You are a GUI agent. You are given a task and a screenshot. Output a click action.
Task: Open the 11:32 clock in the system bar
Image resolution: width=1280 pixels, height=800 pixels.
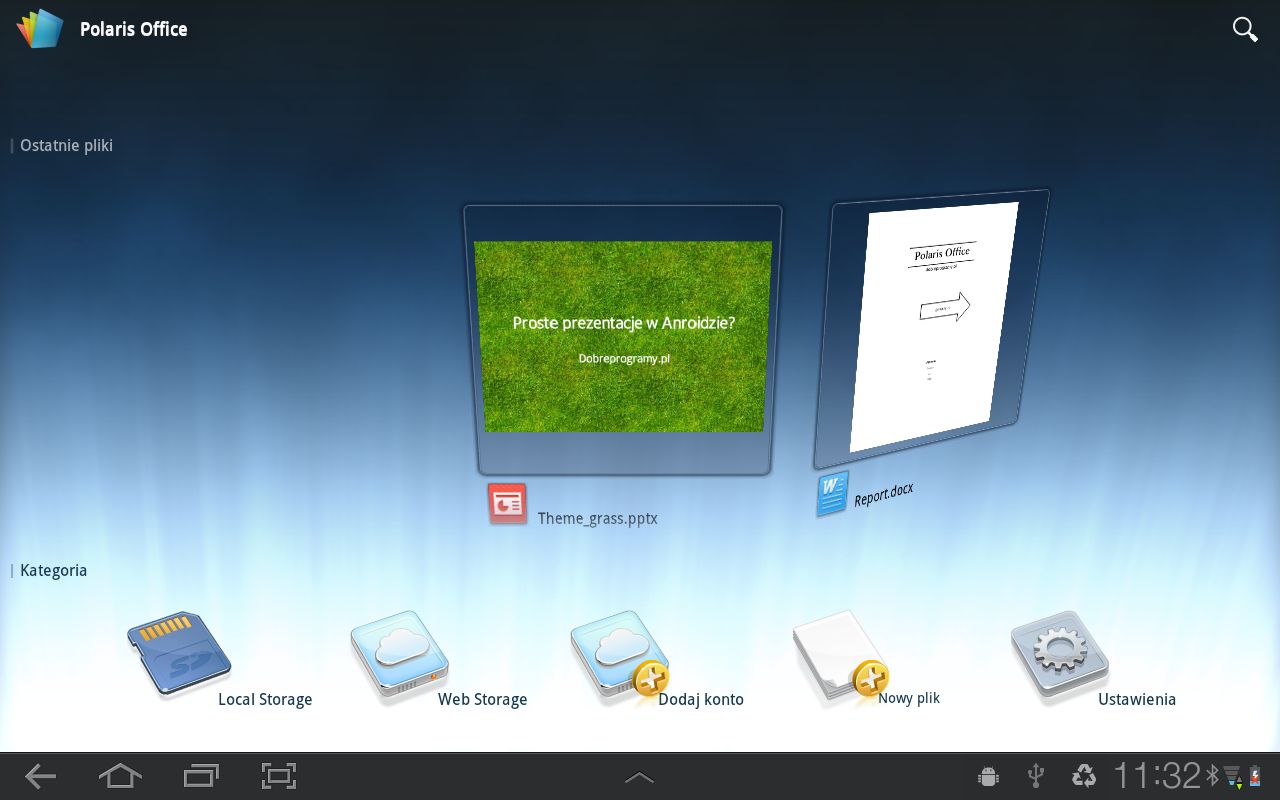pos(1157,775)
